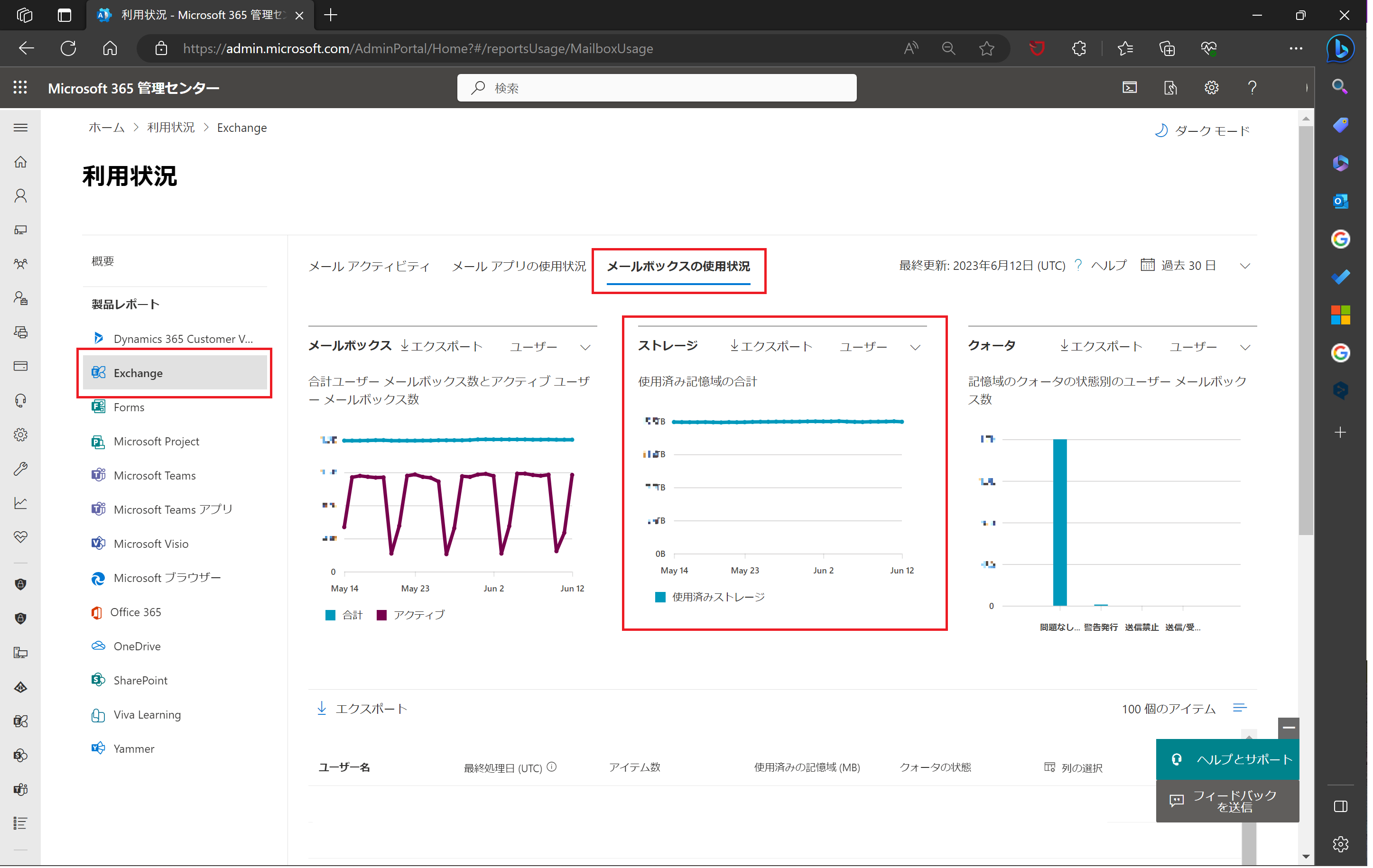
Task: Click the 検索 search box
Action: (657, 88)
